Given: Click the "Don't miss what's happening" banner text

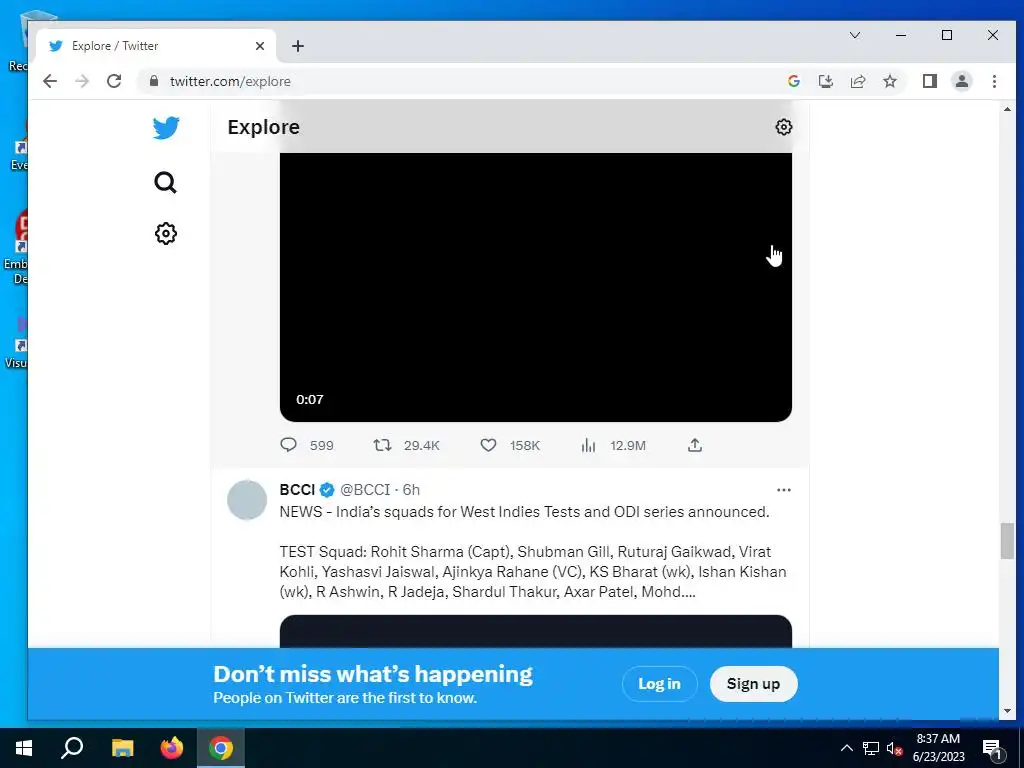Looking at the screenshot, I should pyautogui.click(x=373, y=674).
